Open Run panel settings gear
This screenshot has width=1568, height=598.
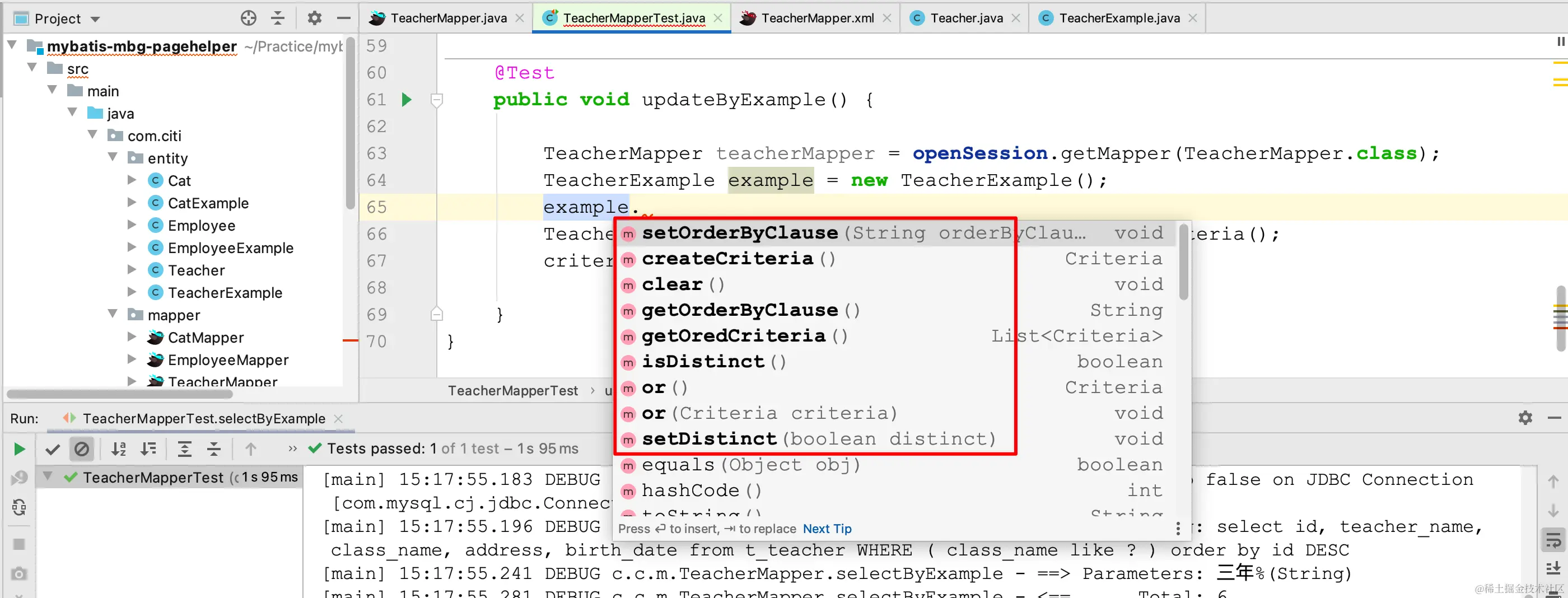[1525, 418]
